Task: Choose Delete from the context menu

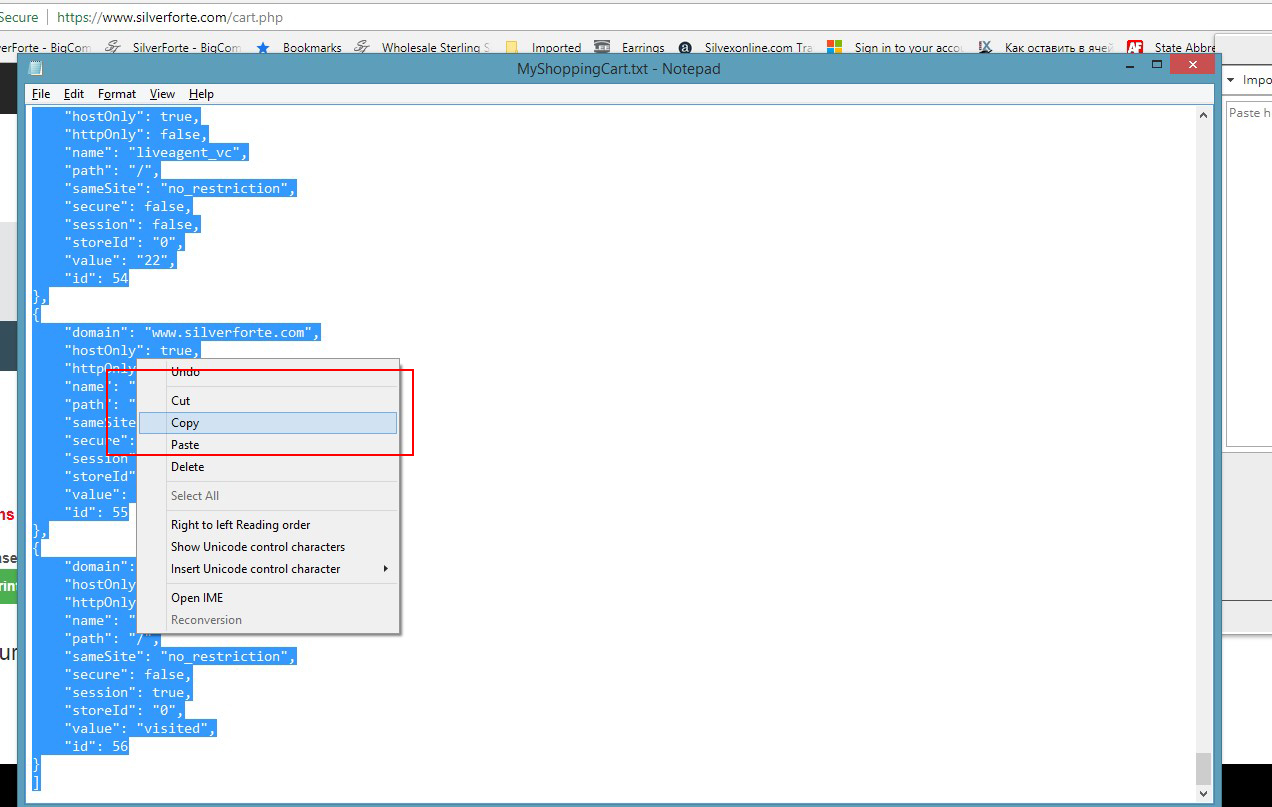Action: tap(268, 467)
